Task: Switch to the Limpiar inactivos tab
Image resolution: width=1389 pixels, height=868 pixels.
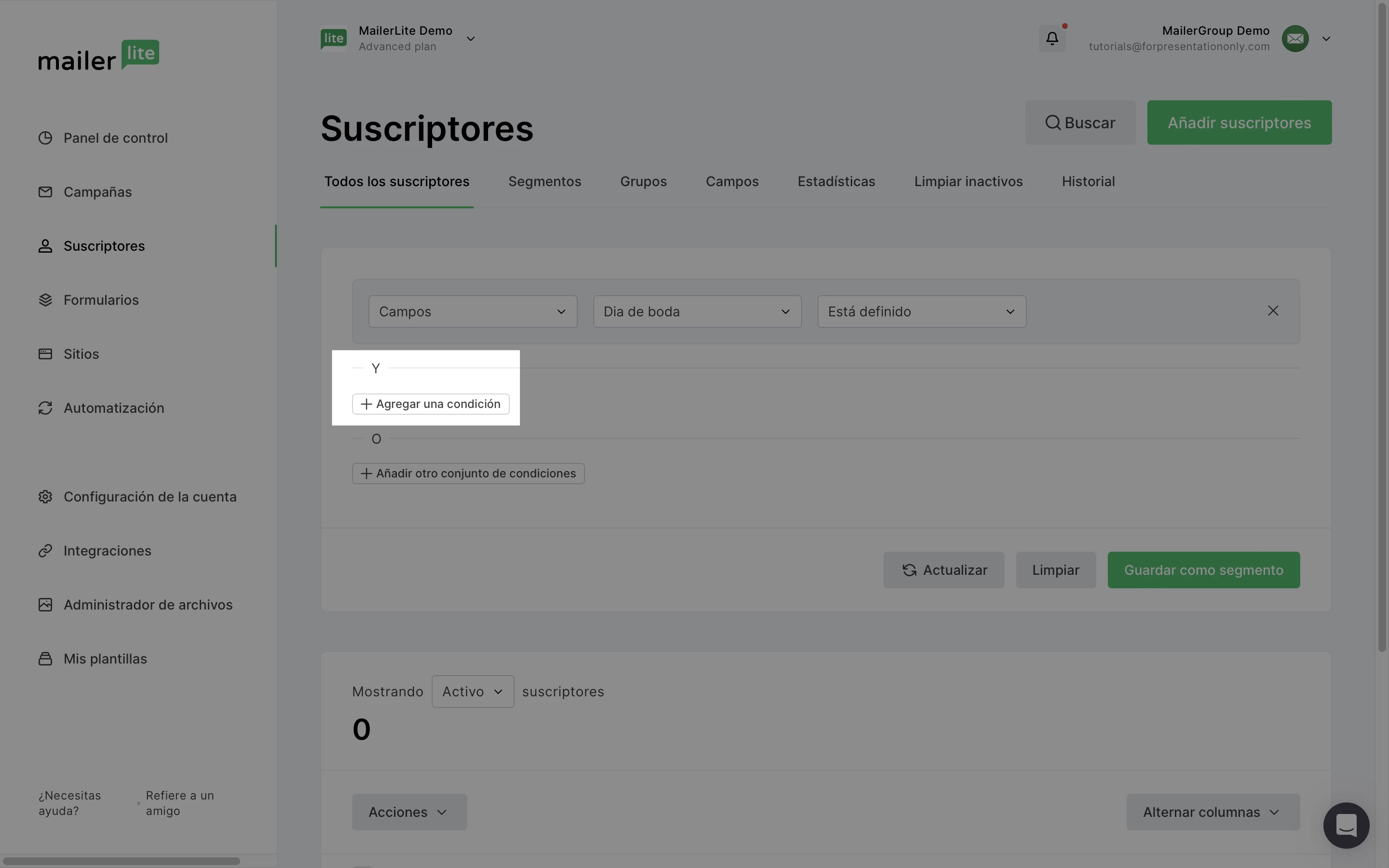Action: coord(967,181)
